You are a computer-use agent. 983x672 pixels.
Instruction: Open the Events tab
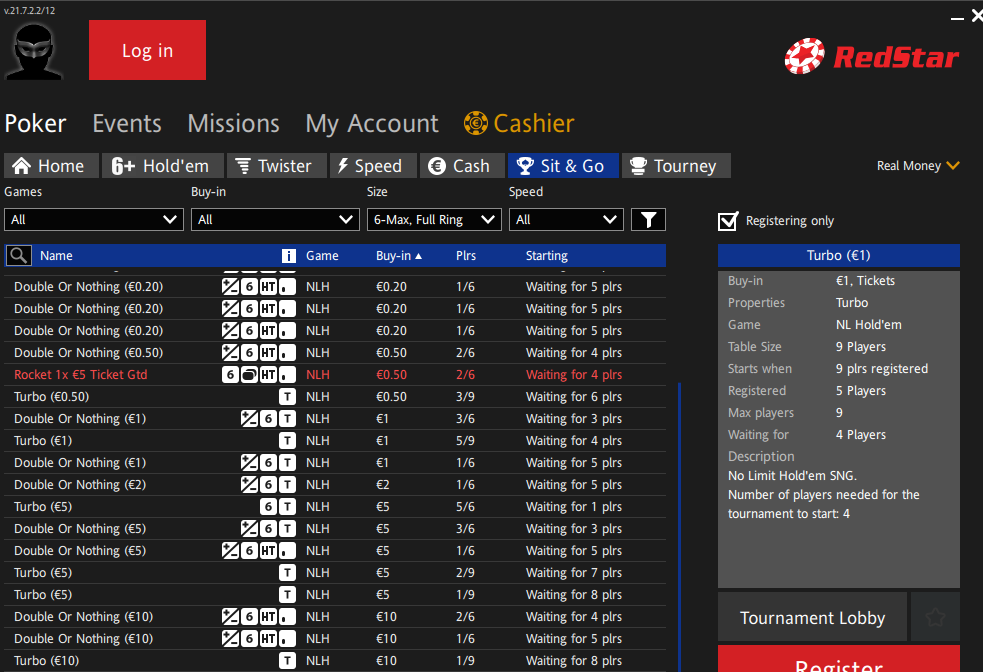click(x=127, y=123)
